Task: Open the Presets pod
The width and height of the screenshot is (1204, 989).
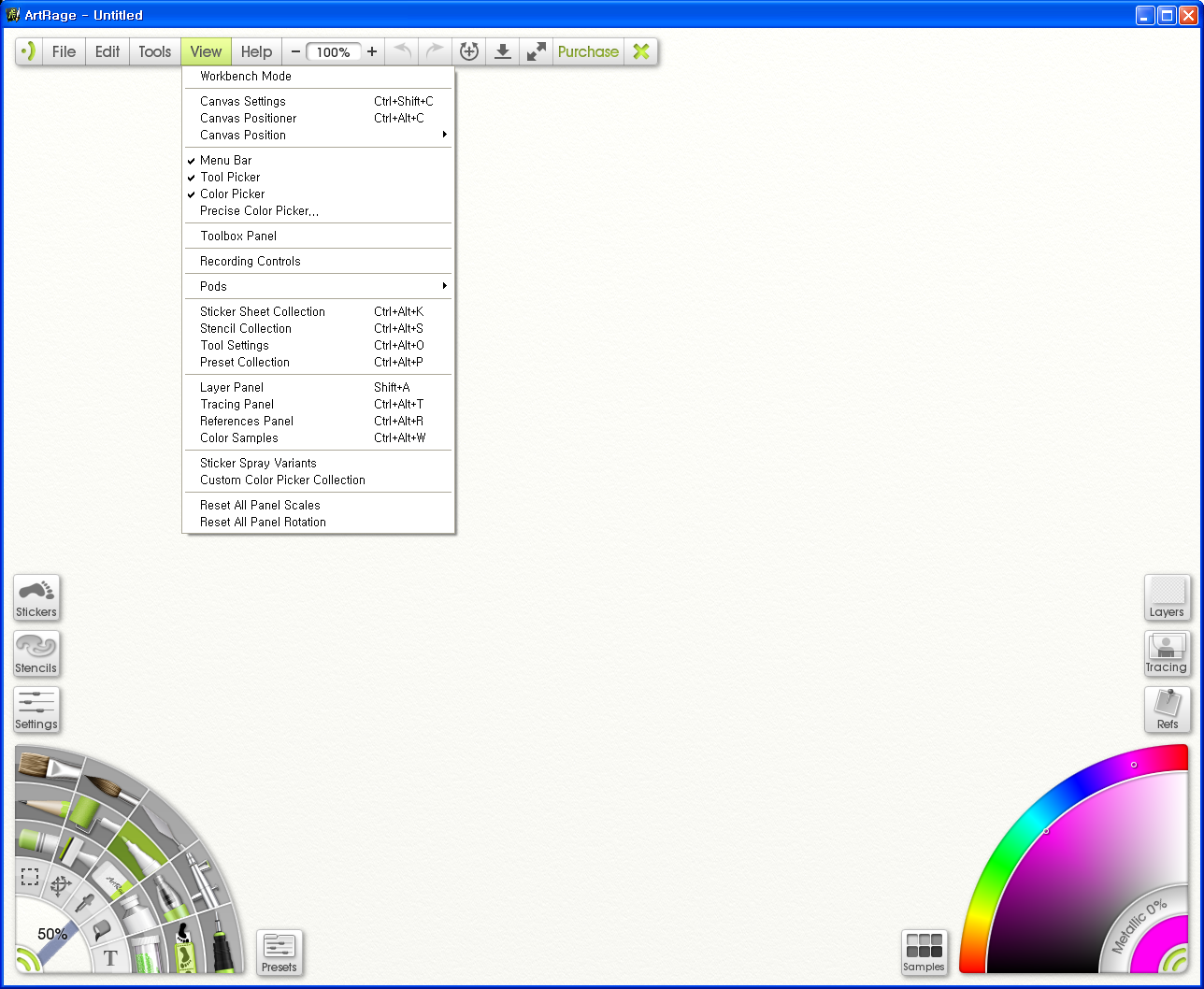Action: point(279,953)
